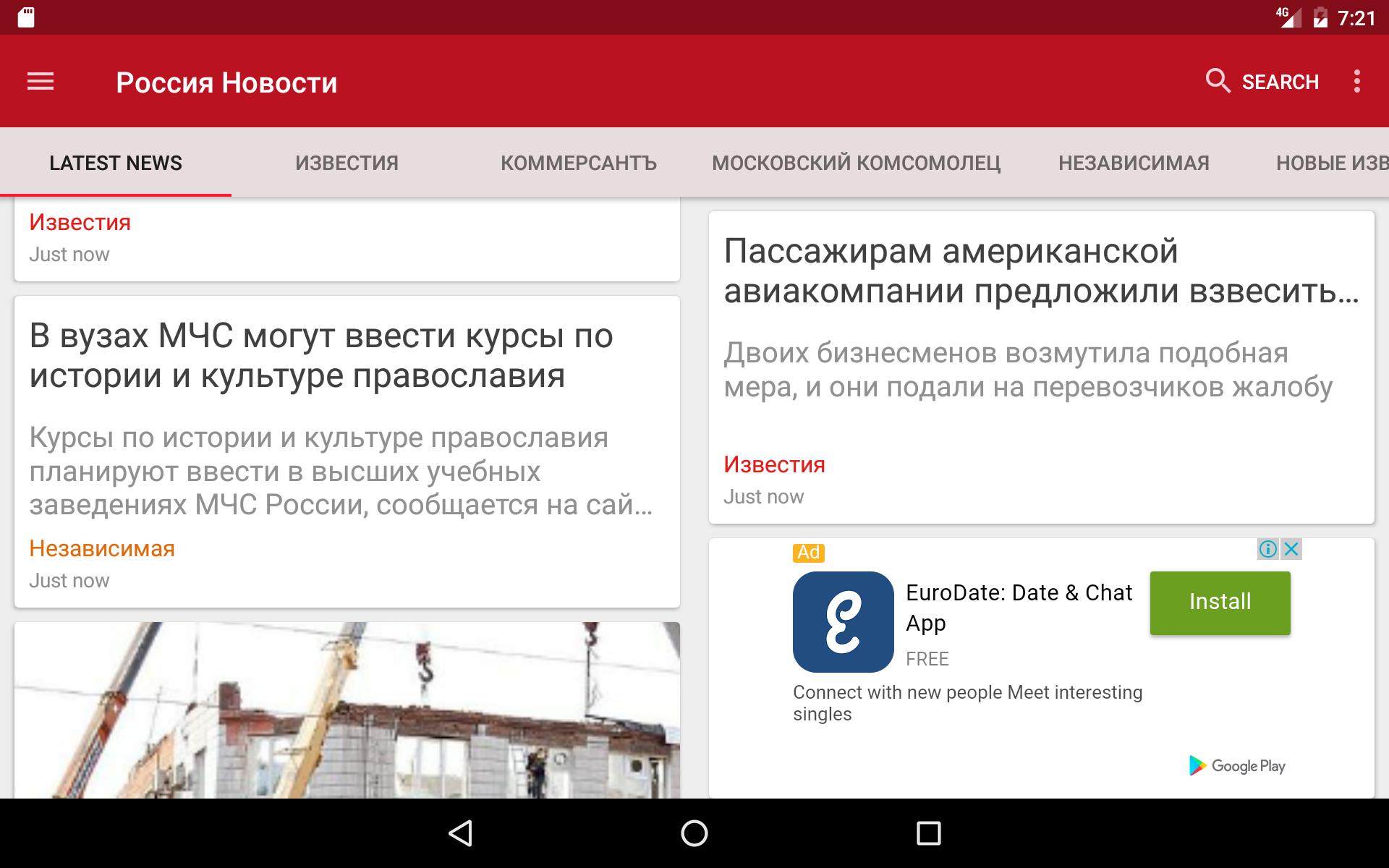Open the hamburger navigation menu
The height and width of the screenshot is (868, 1389).
click(x=41, y=82)
